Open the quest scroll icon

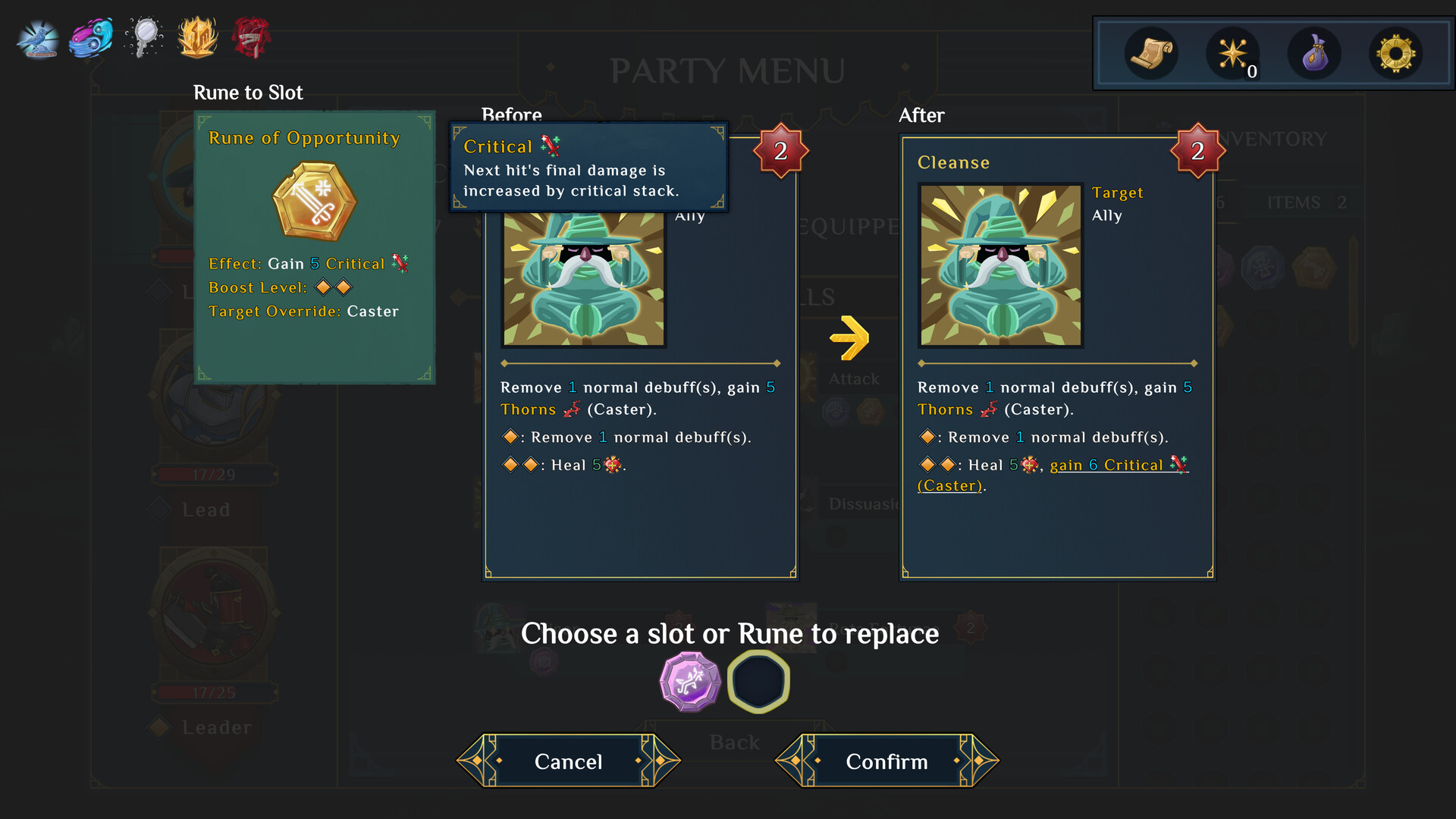[x=1151, y=54]
